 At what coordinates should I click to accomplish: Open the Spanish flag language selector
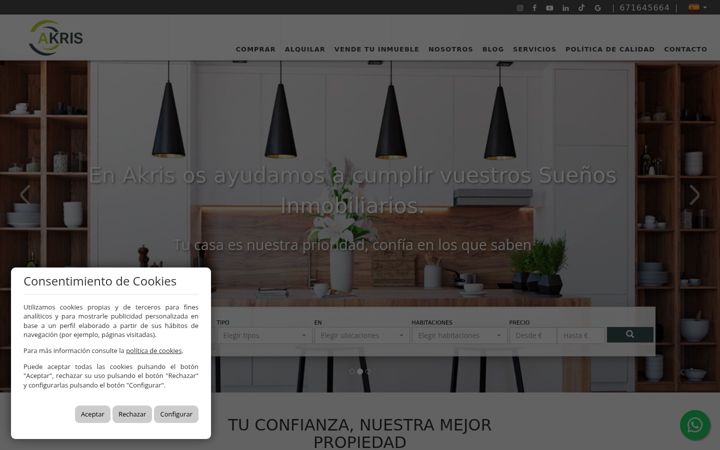pos(697,7)
